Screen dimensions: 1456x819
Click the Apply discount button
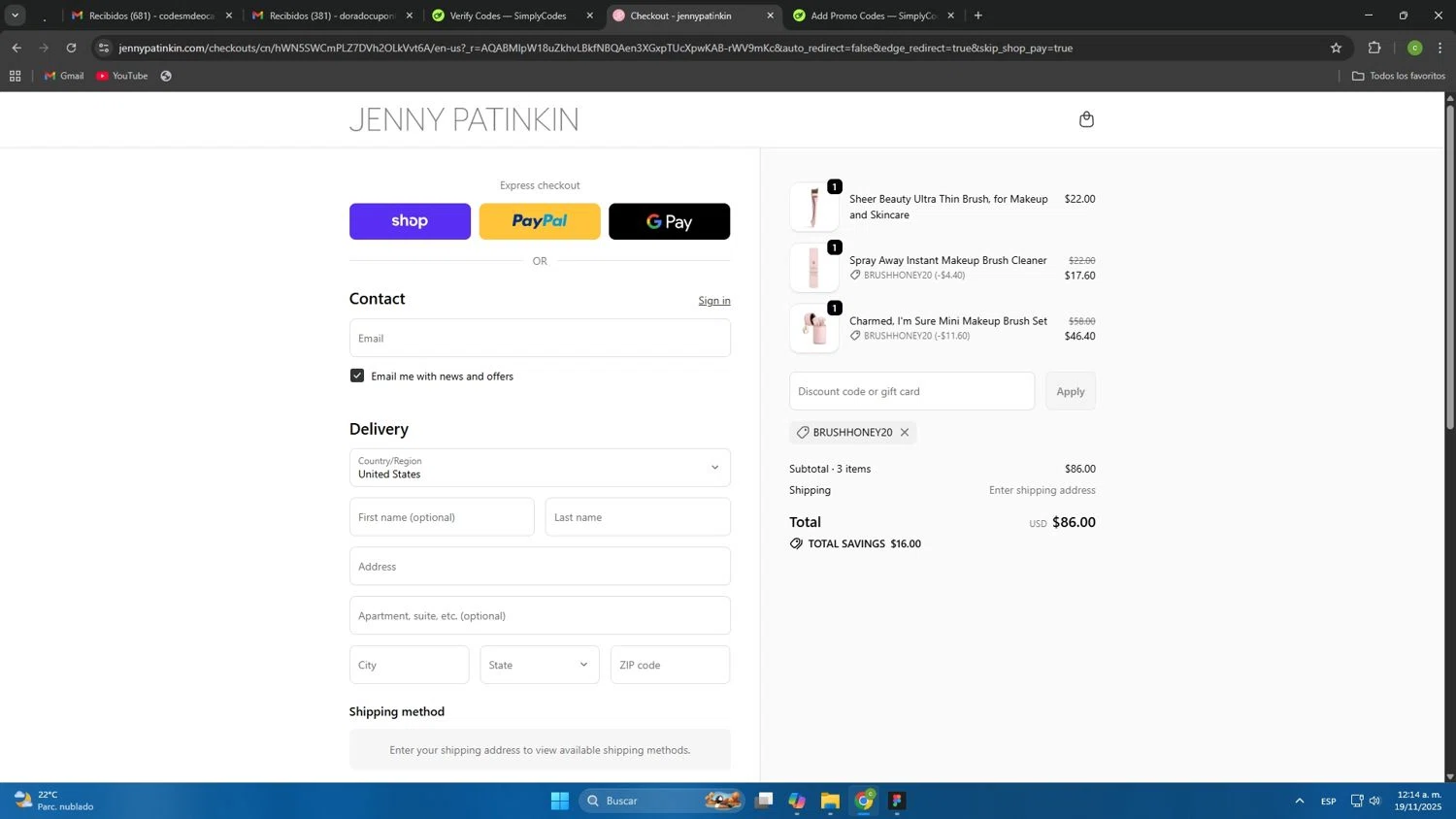[x=1071, y=391]
